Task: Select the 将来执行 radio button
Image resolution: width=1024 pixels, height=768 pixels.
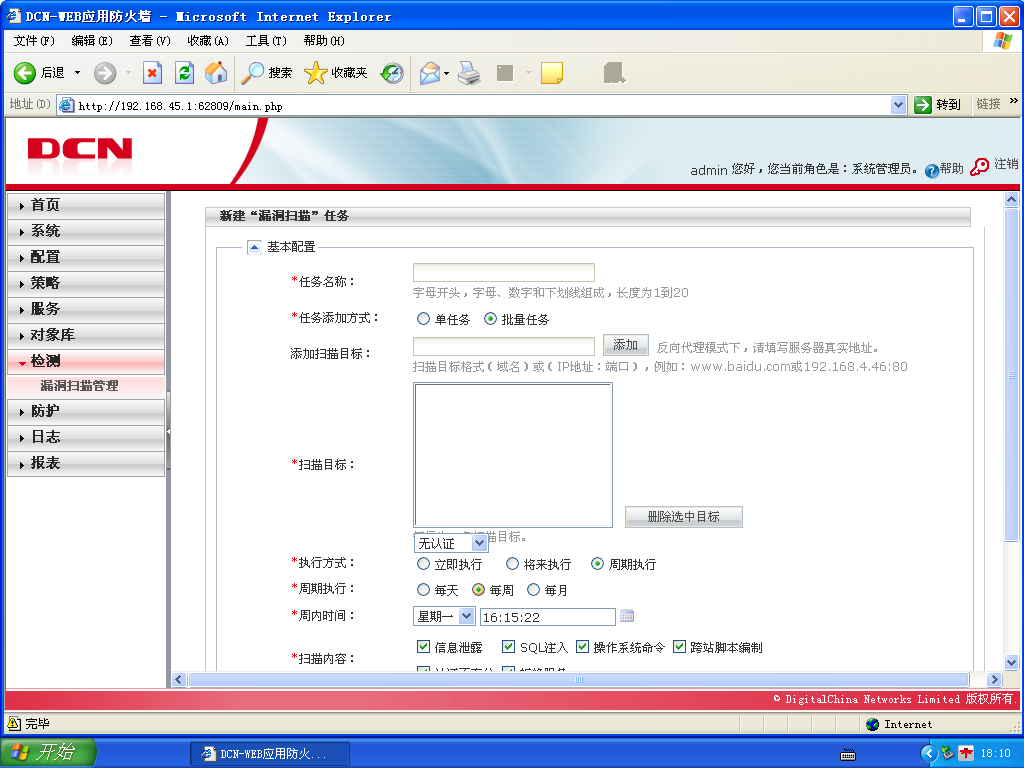Action: (x=512, y=564)
